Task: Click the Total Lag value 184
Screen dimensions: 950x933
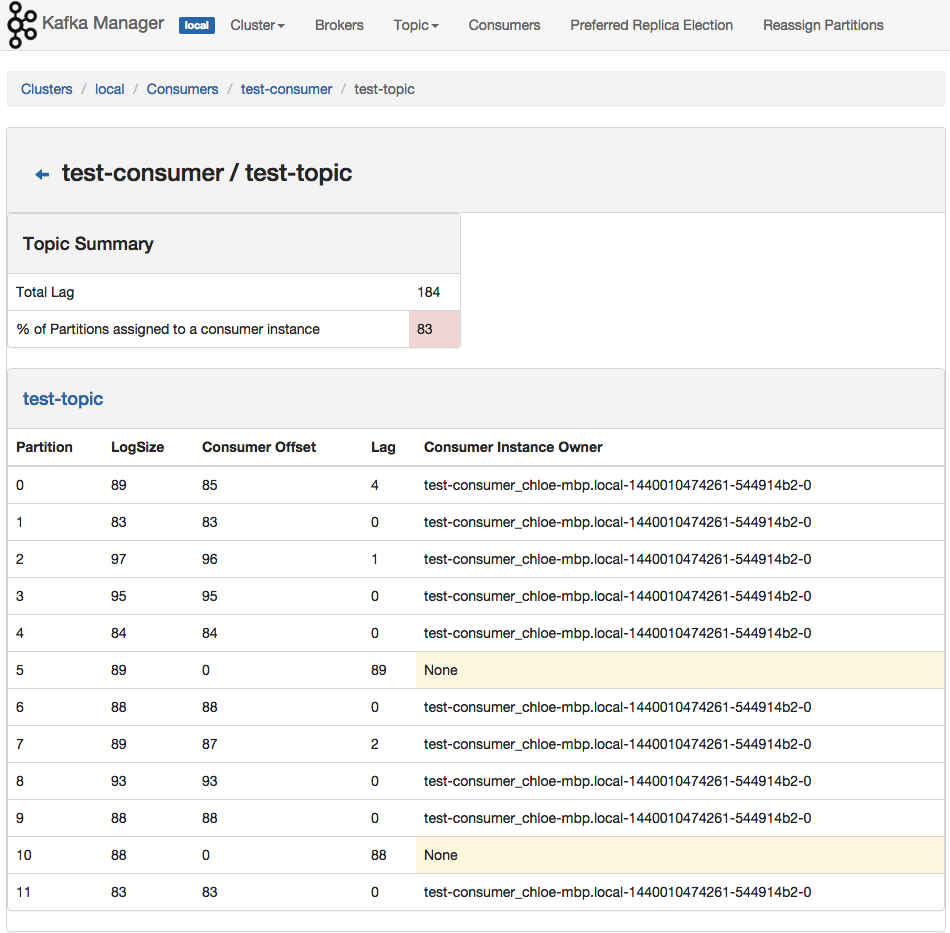Action: (429, 292)
